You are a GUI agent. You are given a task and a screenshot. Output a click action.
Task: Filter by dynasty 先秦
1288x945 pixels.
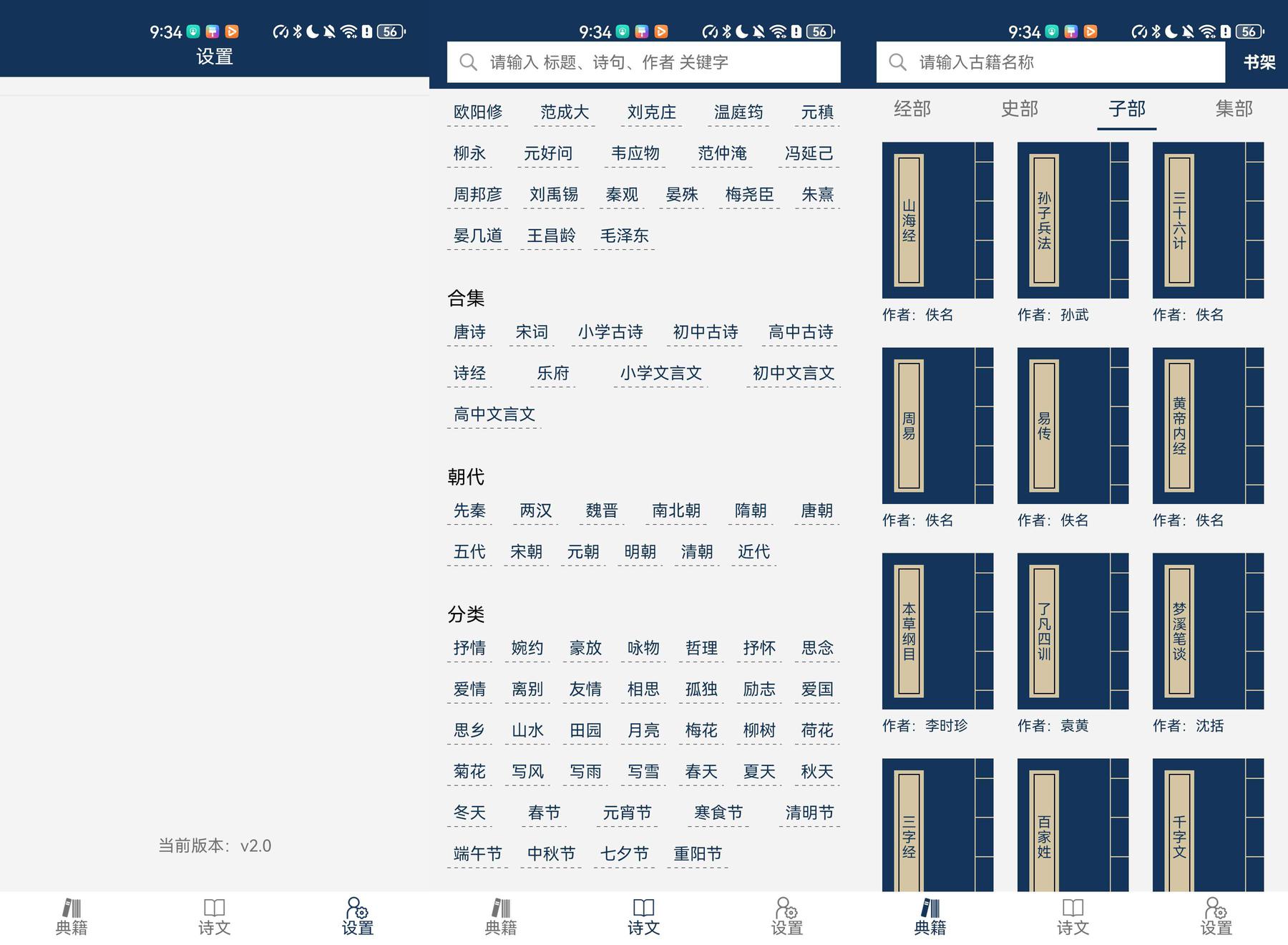point(469,510)
